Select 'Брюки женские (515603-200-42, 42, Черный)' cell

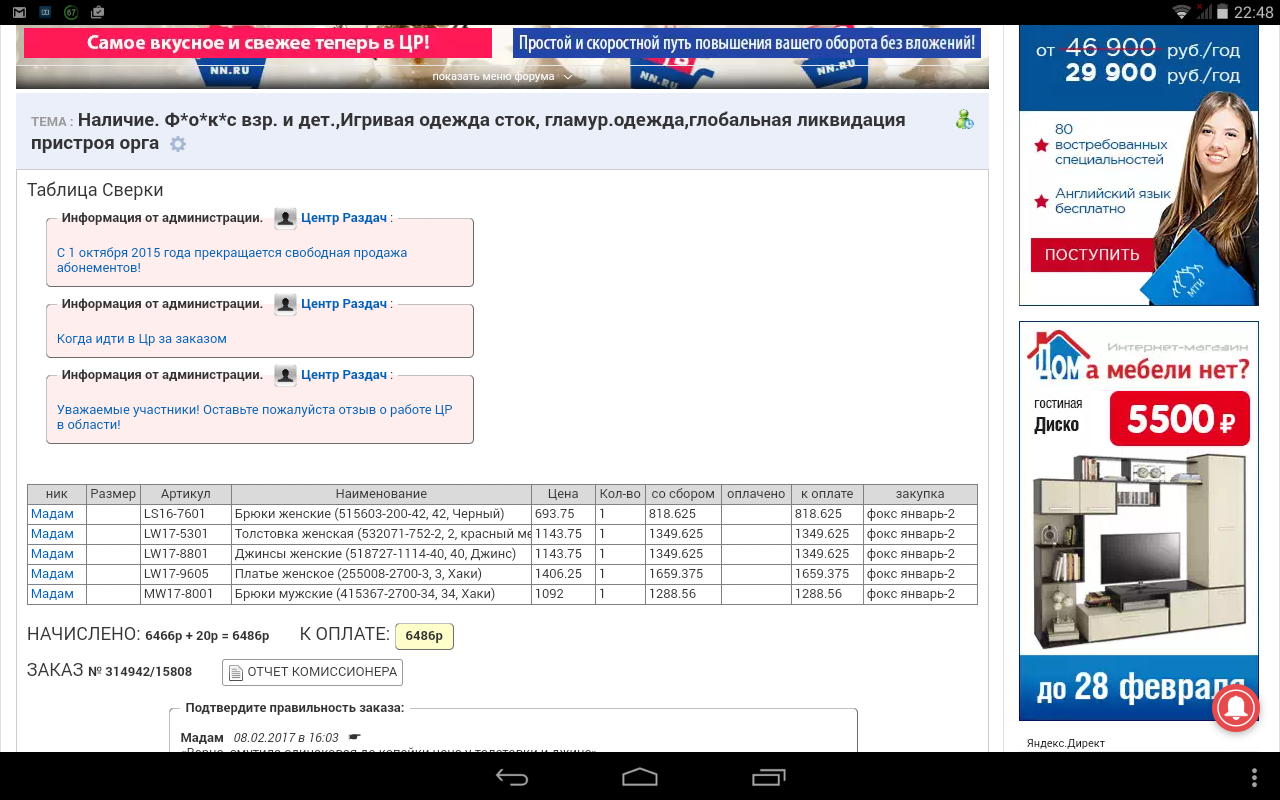[381, 514]
